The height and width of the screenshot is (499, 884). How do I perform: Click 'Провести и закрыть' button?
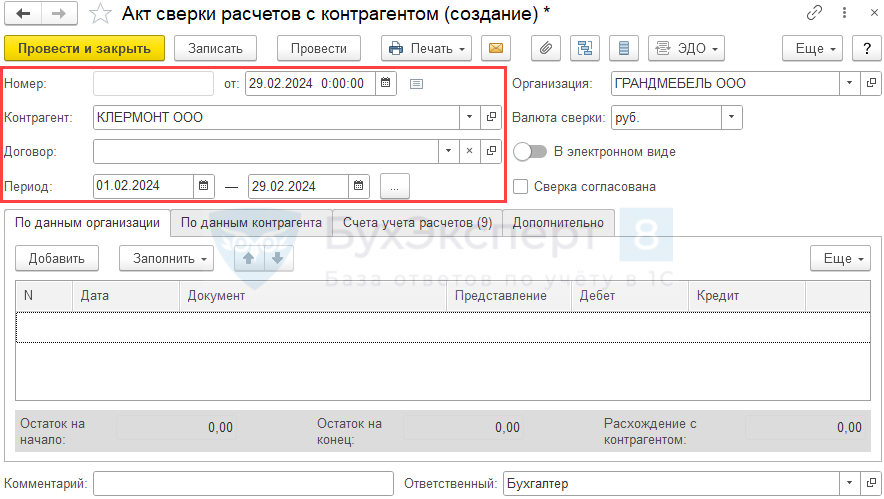click(84, 48)
